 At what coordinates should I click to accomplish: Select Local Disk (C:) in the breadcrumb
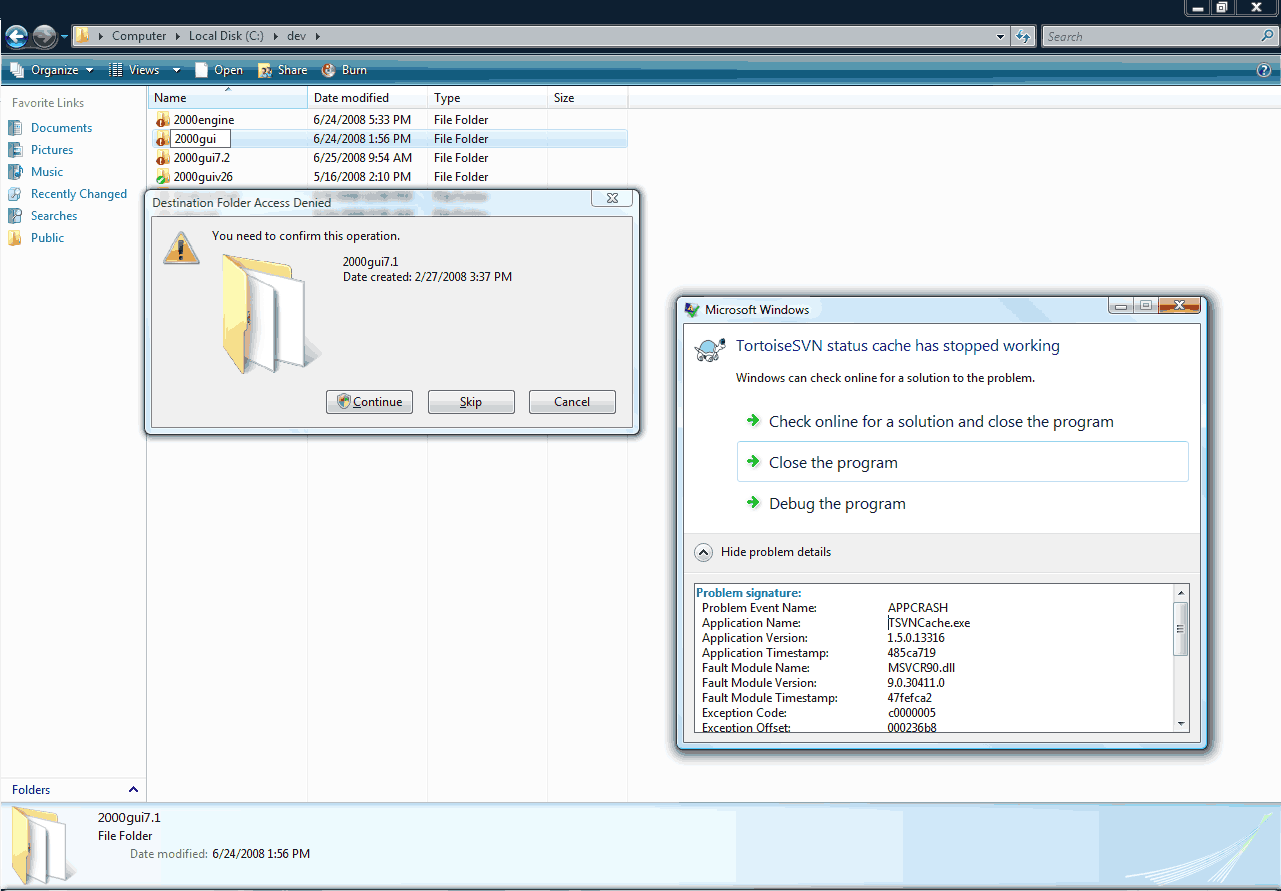(x=226, y=36)
